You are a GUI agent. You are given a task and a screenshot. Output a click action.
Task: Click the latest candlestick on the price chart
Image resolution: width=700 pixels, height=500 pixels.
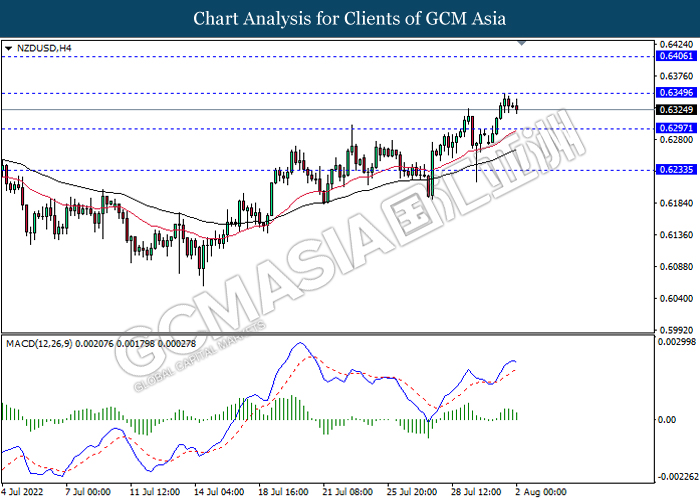pyautogui.click(x=517, y=107)
